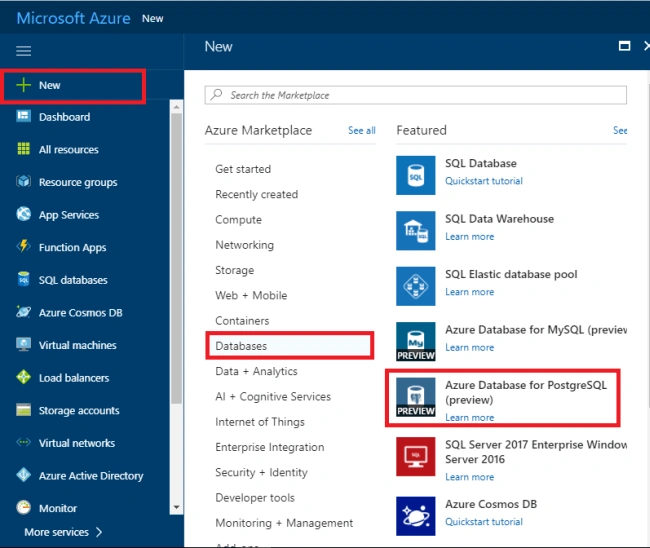Select Azure Database for PostgreSQL preview icon
This screenshot has width=650, height=548.
click(415, 397)
